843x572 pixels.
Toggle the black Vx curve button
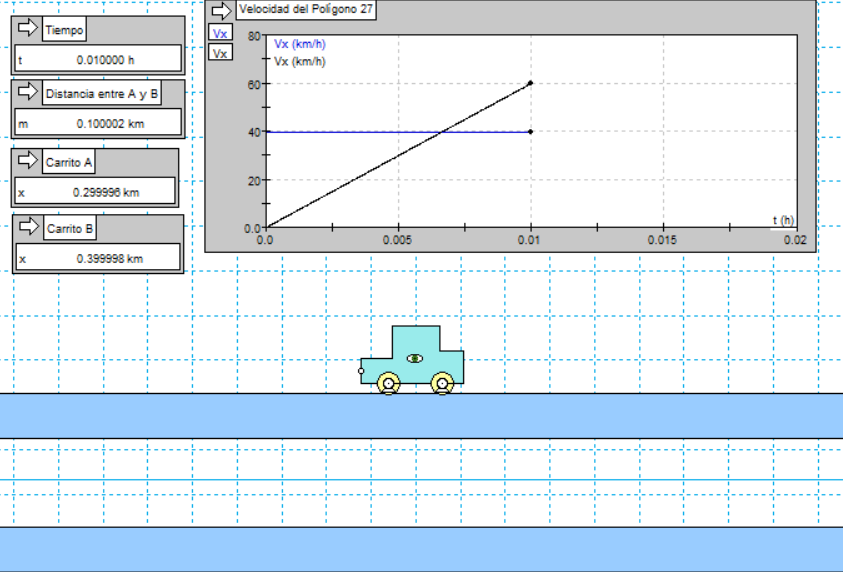click(x=221, y=51)
